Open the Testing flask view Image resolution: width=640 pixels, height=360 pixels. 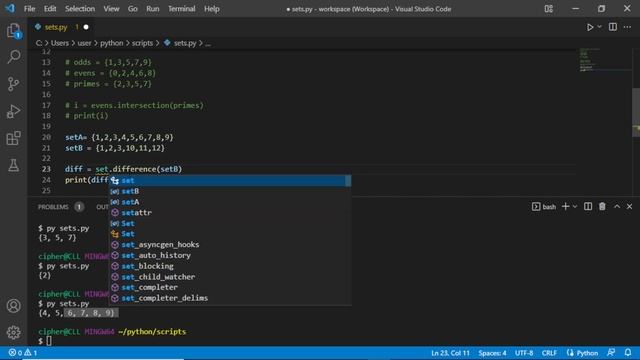tap(13, 165)
